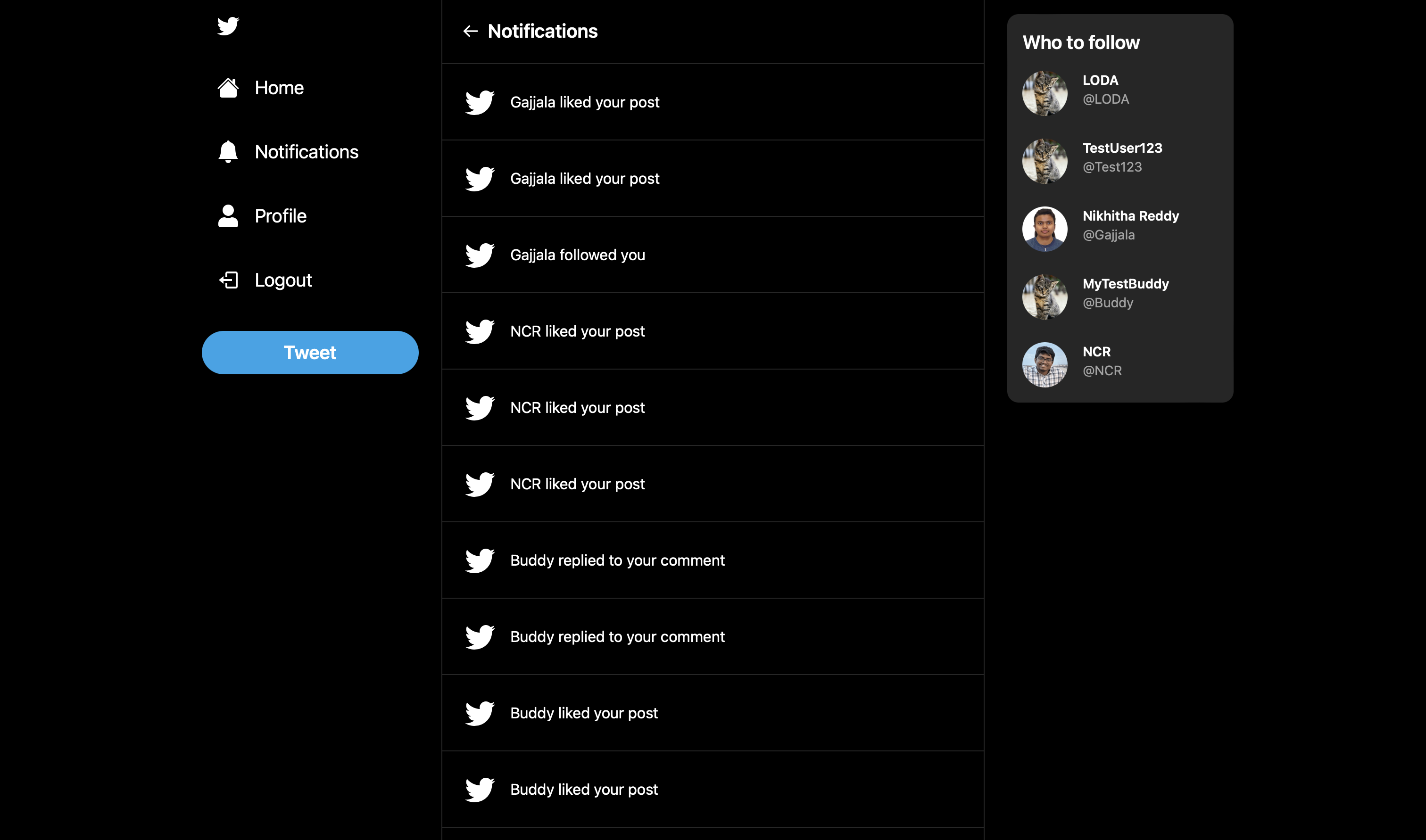
Task: Choose Logout from the sidebar
Action: (x=283, y=280)
